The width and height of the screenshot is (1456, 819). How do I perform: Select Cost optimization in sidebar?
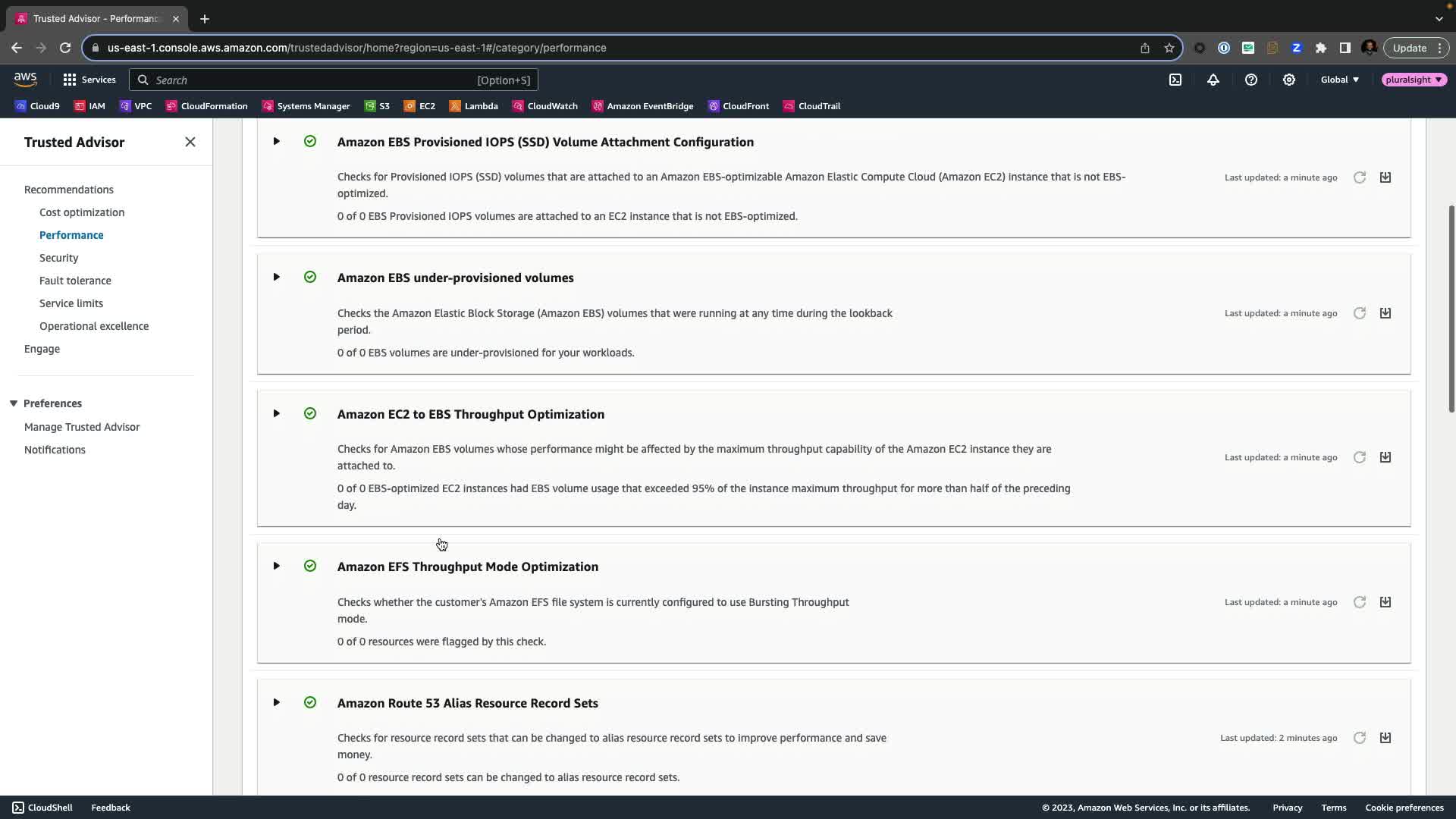tap(82, 212)
